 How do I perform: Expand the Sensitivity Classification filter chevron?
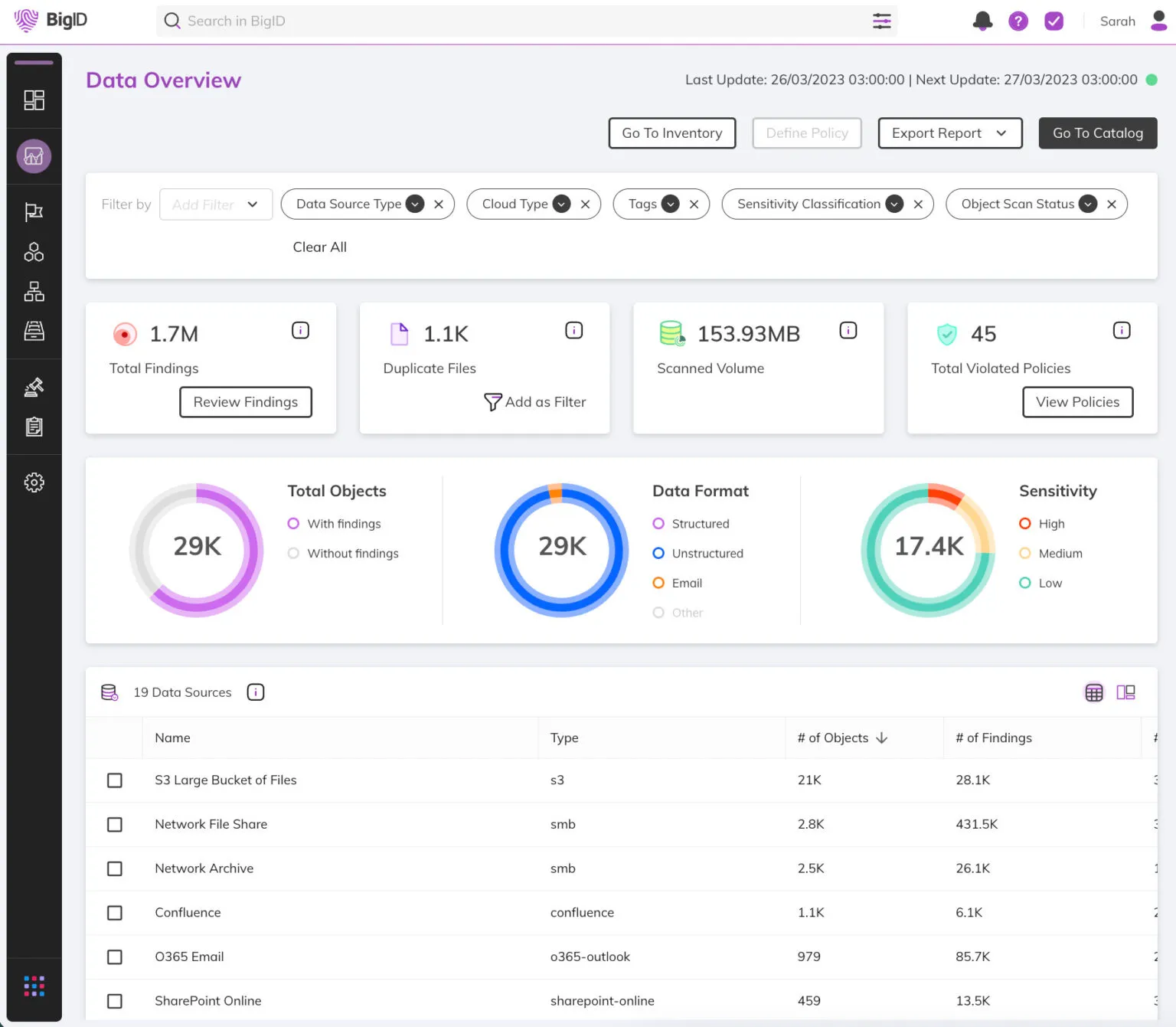893,204
